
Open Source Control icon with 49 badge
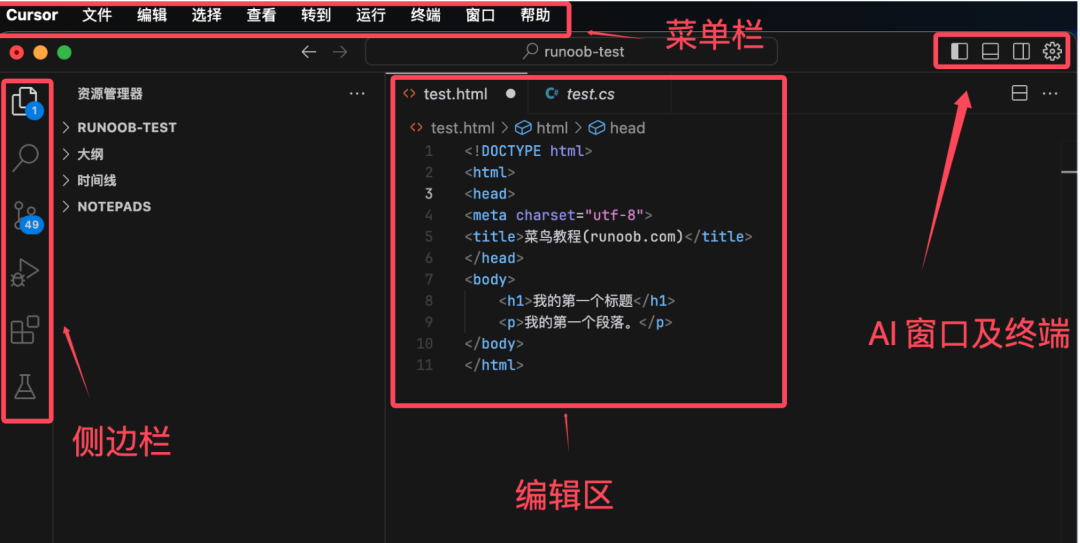[28, 216]
